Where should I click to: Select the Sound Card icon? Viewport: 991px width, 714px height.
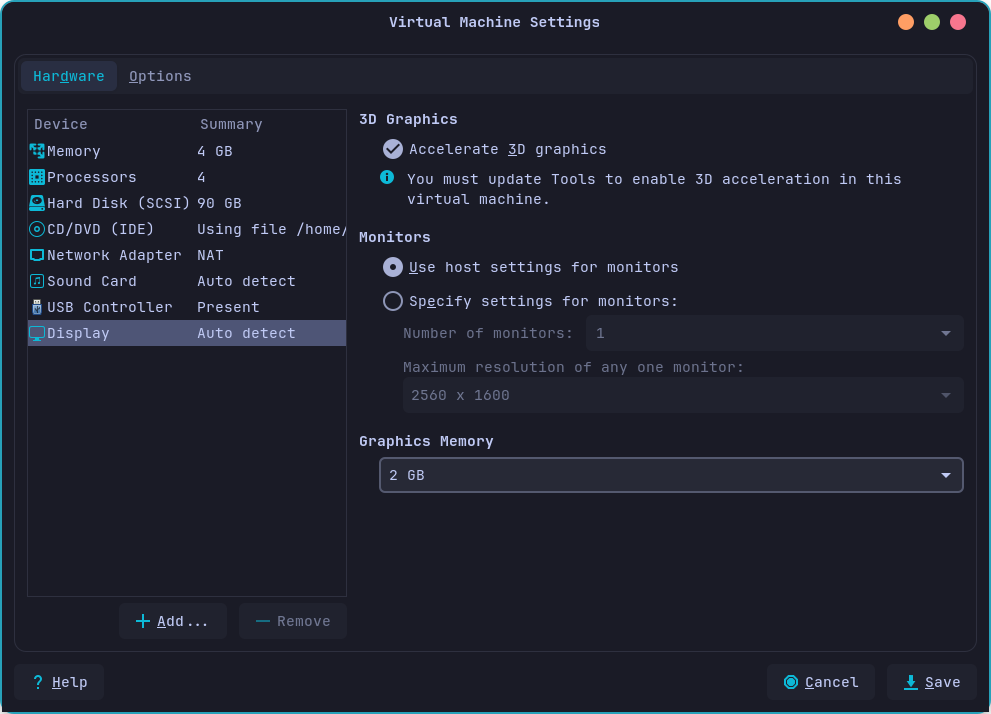point(37,281)
